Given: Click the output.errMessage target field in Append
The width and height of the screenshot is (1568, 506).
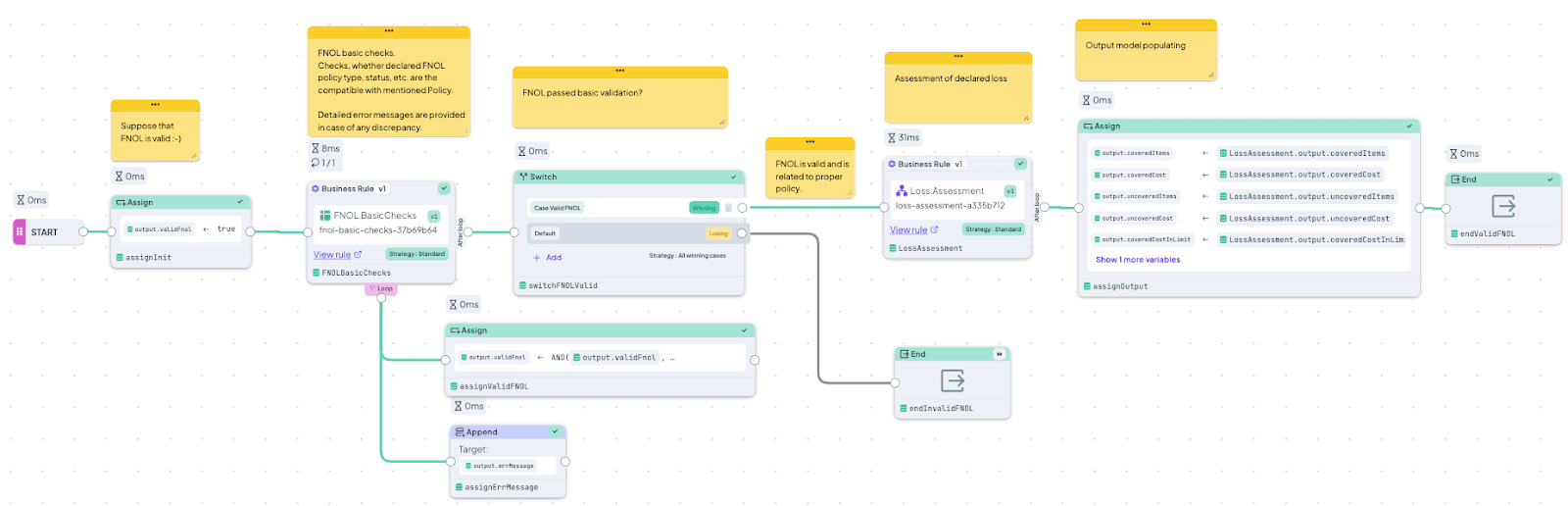Looking at the screenshot, I should pos(507,466).
